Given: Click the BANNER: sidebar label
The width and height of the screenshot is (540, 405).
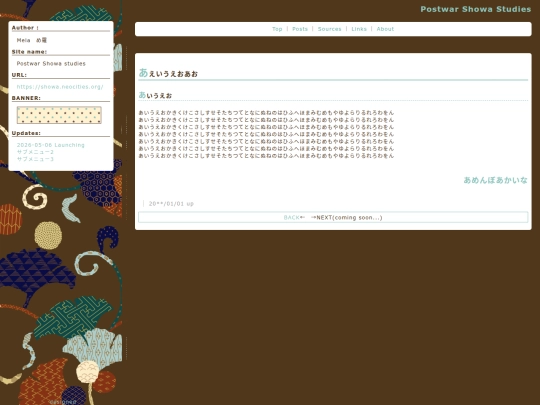Looking at the screenshot, I should [x=26, y=98].
